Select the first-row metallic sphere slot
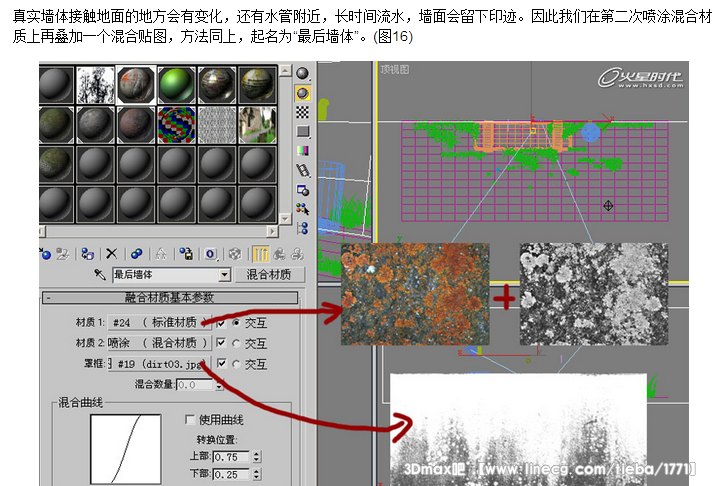 pos(216,84)
